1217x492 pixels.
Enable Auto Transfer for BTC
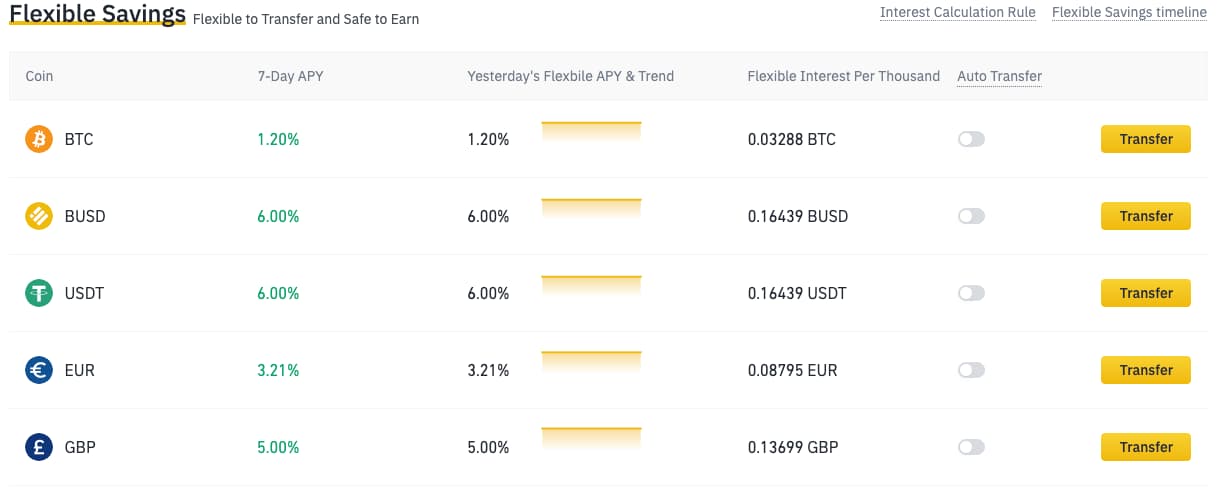point(971,139)
